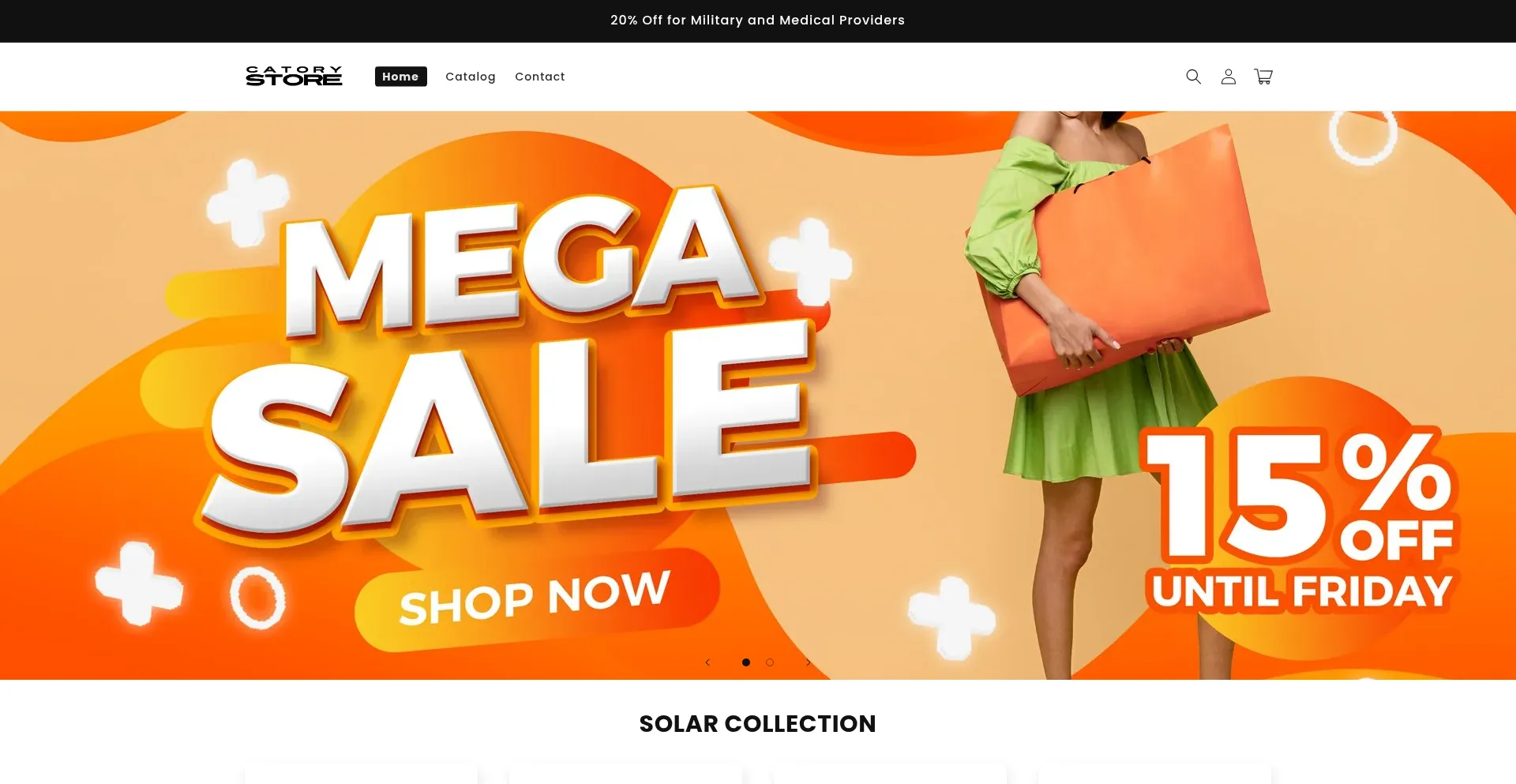Open the Contact menu link
This screenshot has width=1516, height=784.
tap(540, 77)
